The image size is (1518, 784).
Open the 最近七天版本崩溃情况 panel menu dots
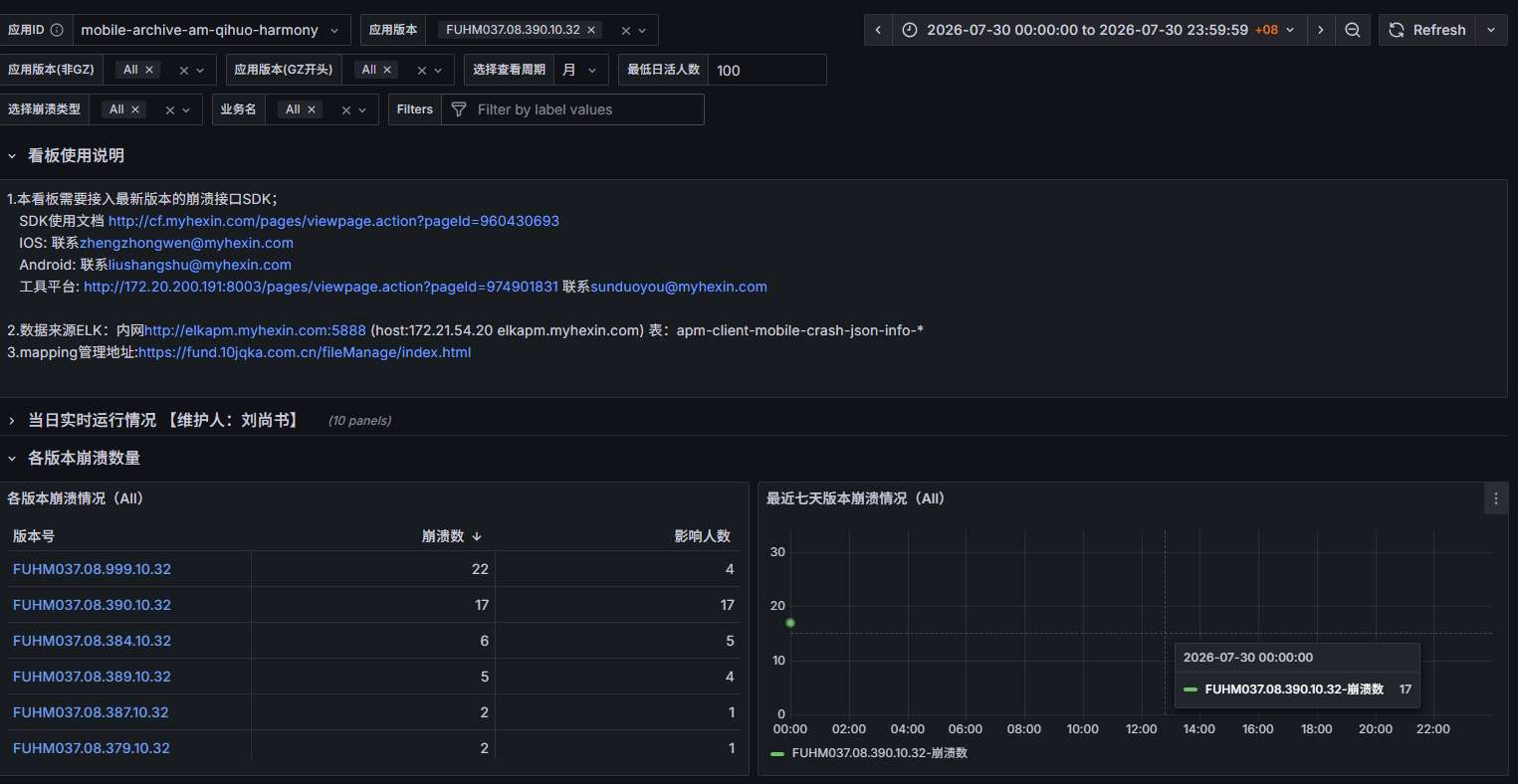[x=1496, y=498]
